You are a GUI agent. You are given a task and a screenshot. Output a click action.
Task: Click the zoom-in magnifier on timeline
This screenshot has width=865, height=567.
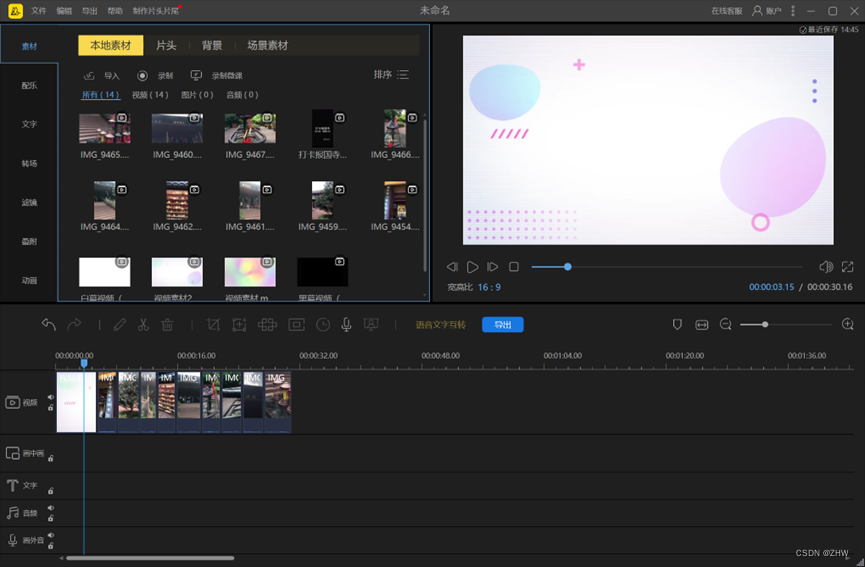coord(848,325)
